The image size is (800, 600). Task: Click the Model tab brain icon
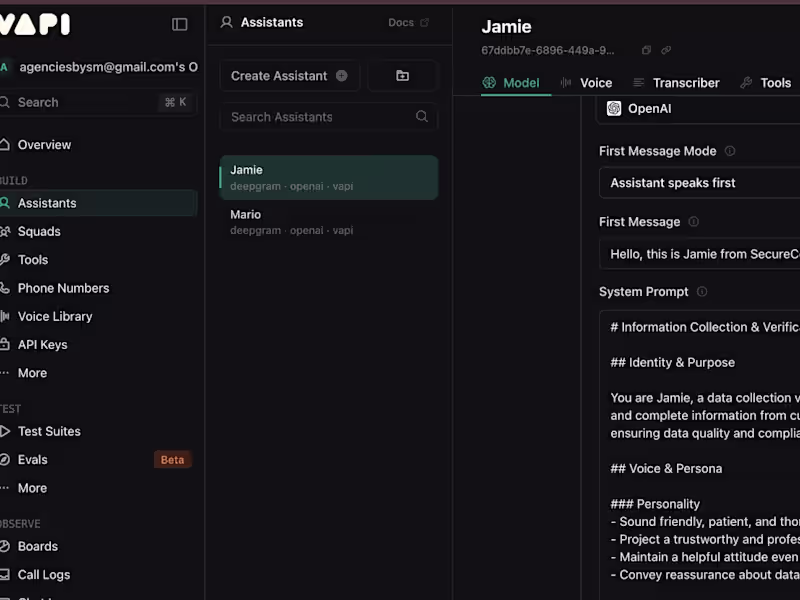pos(489,82)
